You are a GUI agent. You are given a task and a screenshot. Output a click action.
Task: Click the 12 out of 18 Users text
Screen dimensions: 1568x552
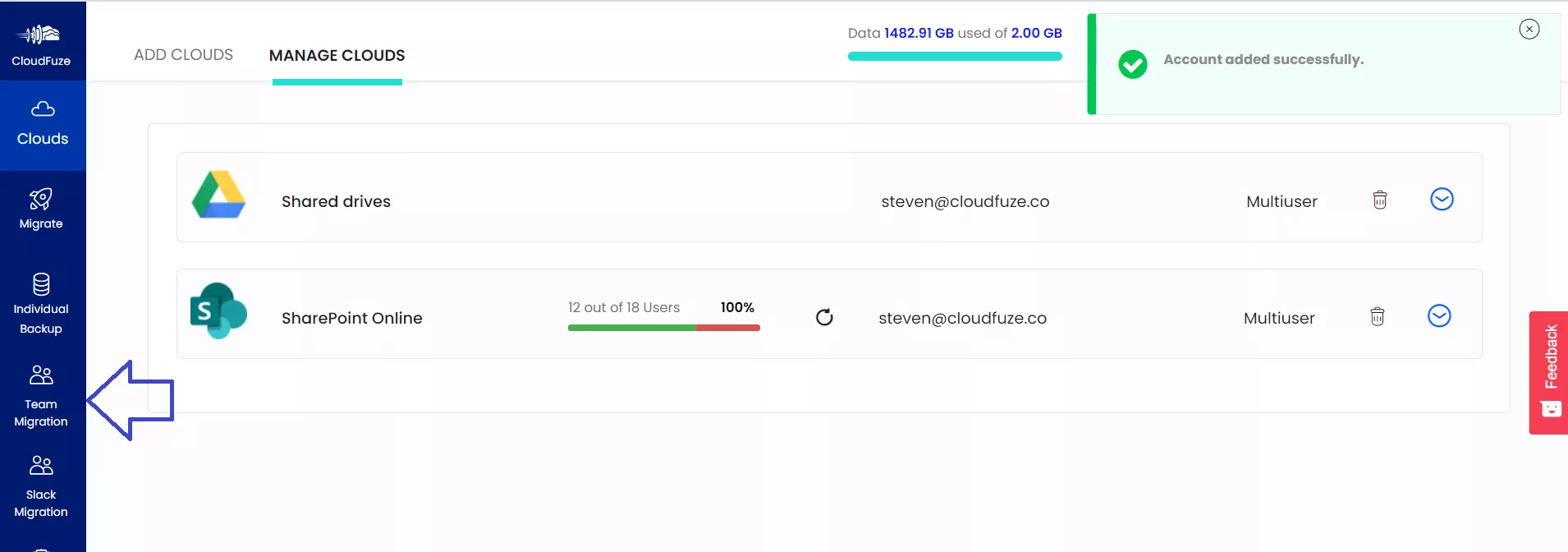[x=624, y=307]
